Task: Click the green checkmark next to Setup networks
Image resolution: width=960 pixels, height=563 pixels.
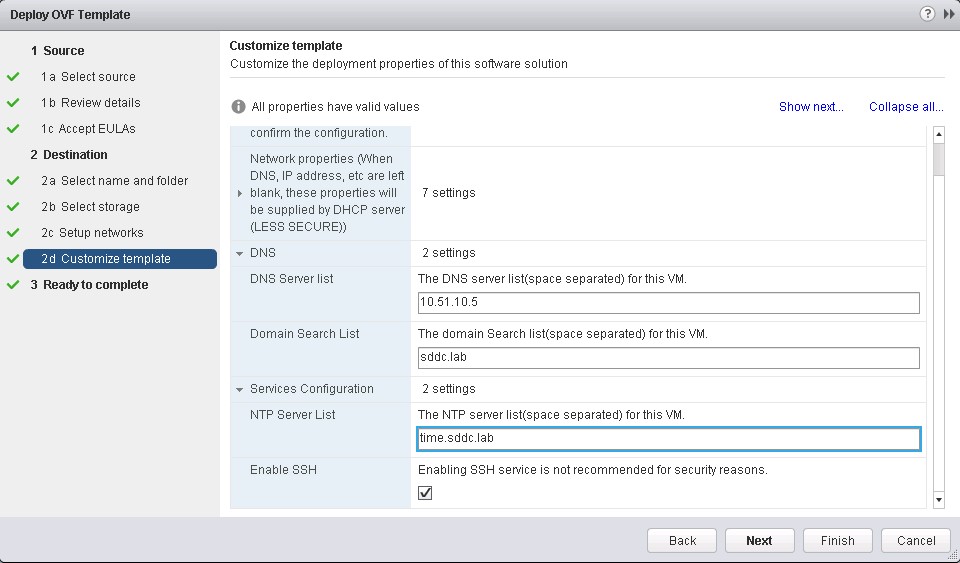Action: [x=13, y=233]
